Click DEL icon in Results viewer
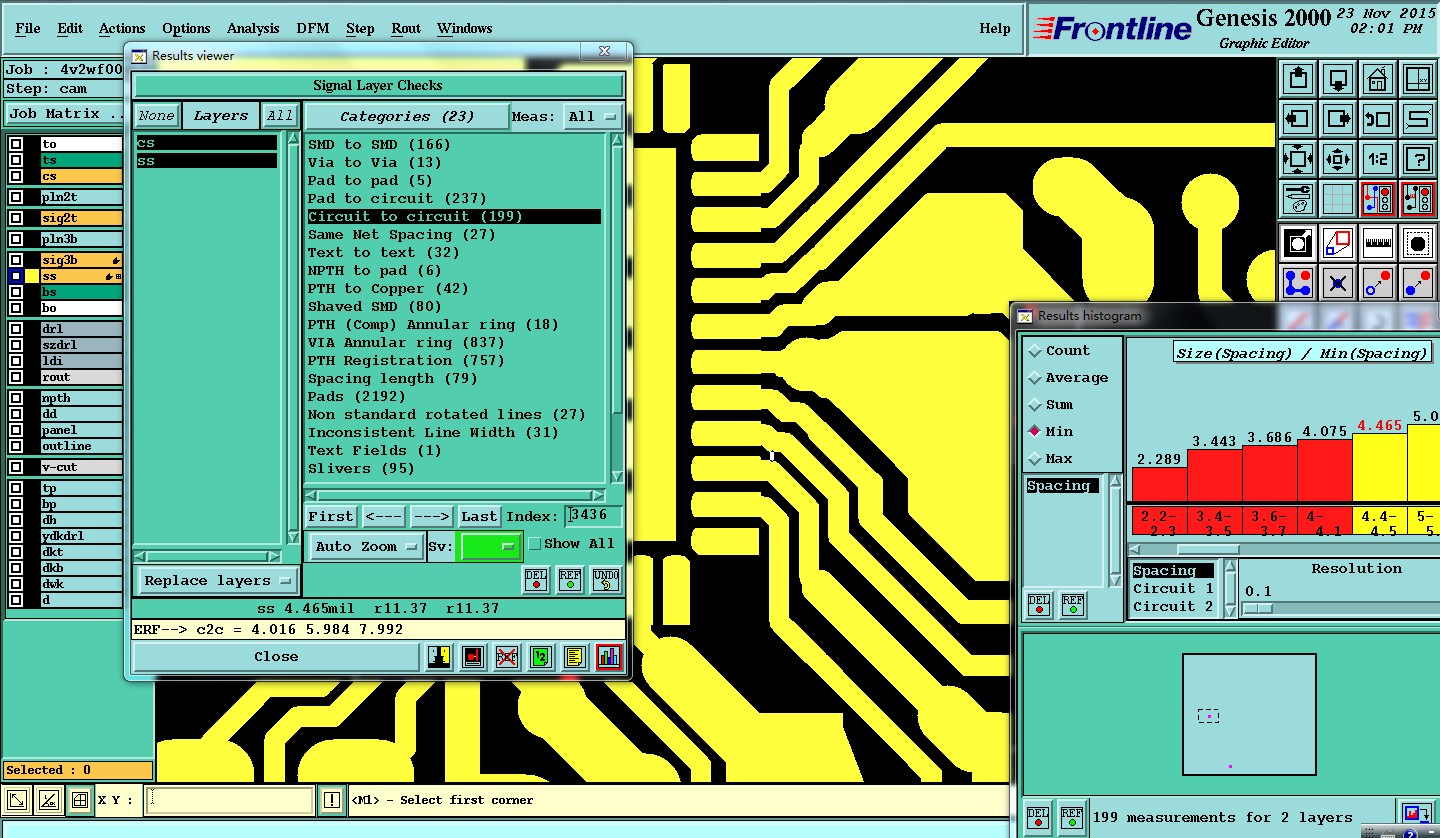Screen dimensions: 1440x838 click(536, 579)
